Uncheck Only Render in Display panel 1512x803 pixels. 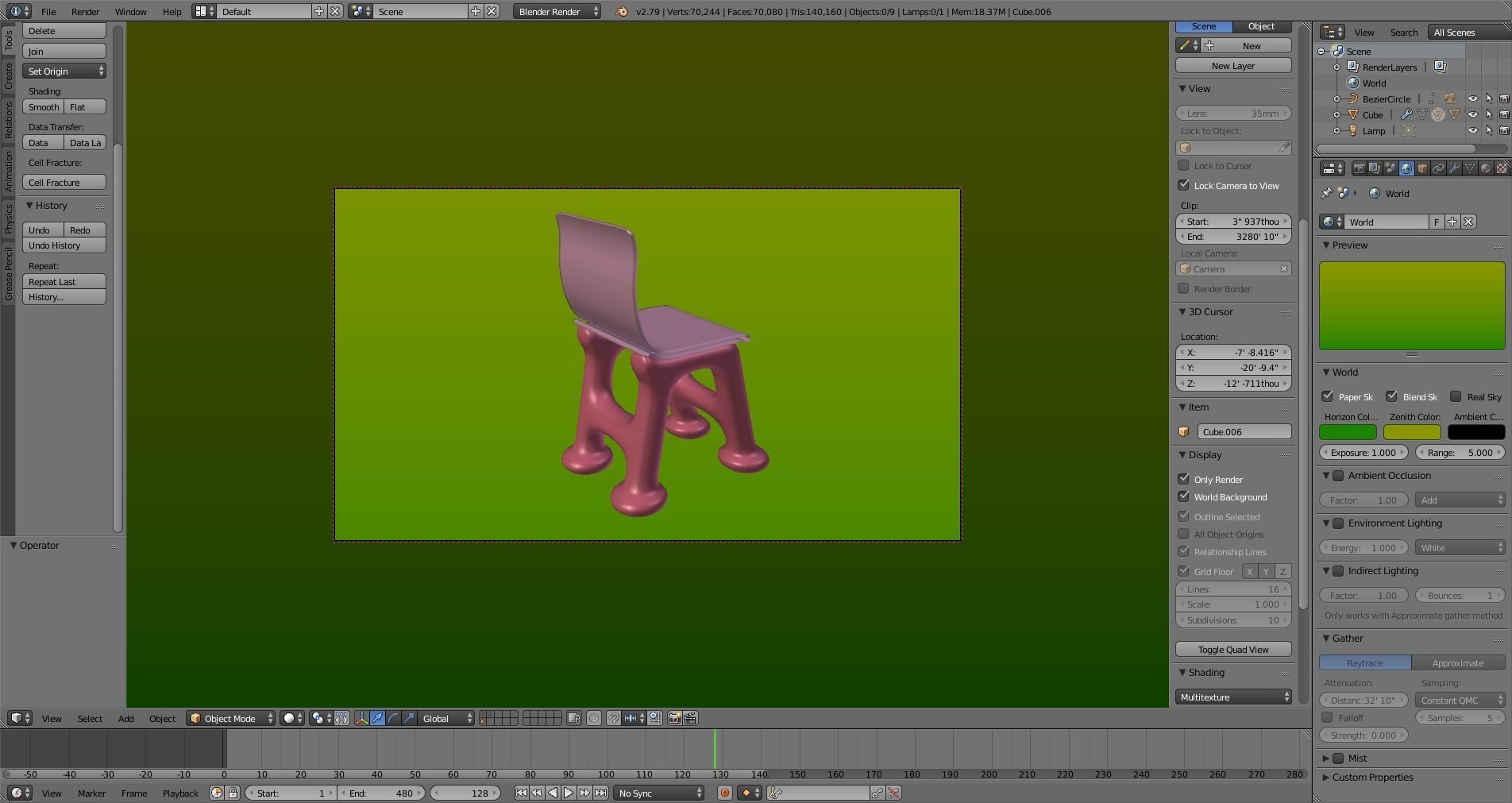click(x=1183, y=479)
